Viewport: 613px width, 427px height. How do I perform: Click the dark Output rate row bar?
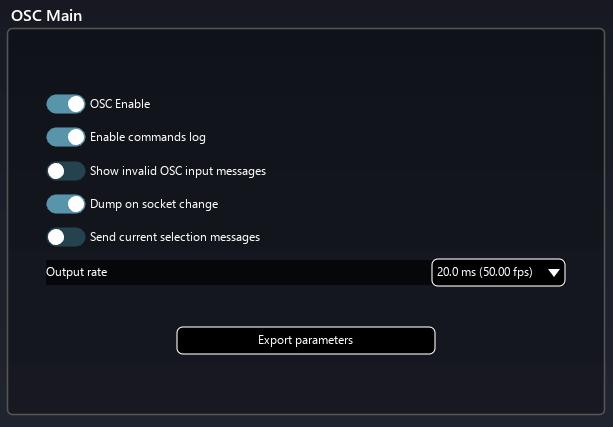300,272
